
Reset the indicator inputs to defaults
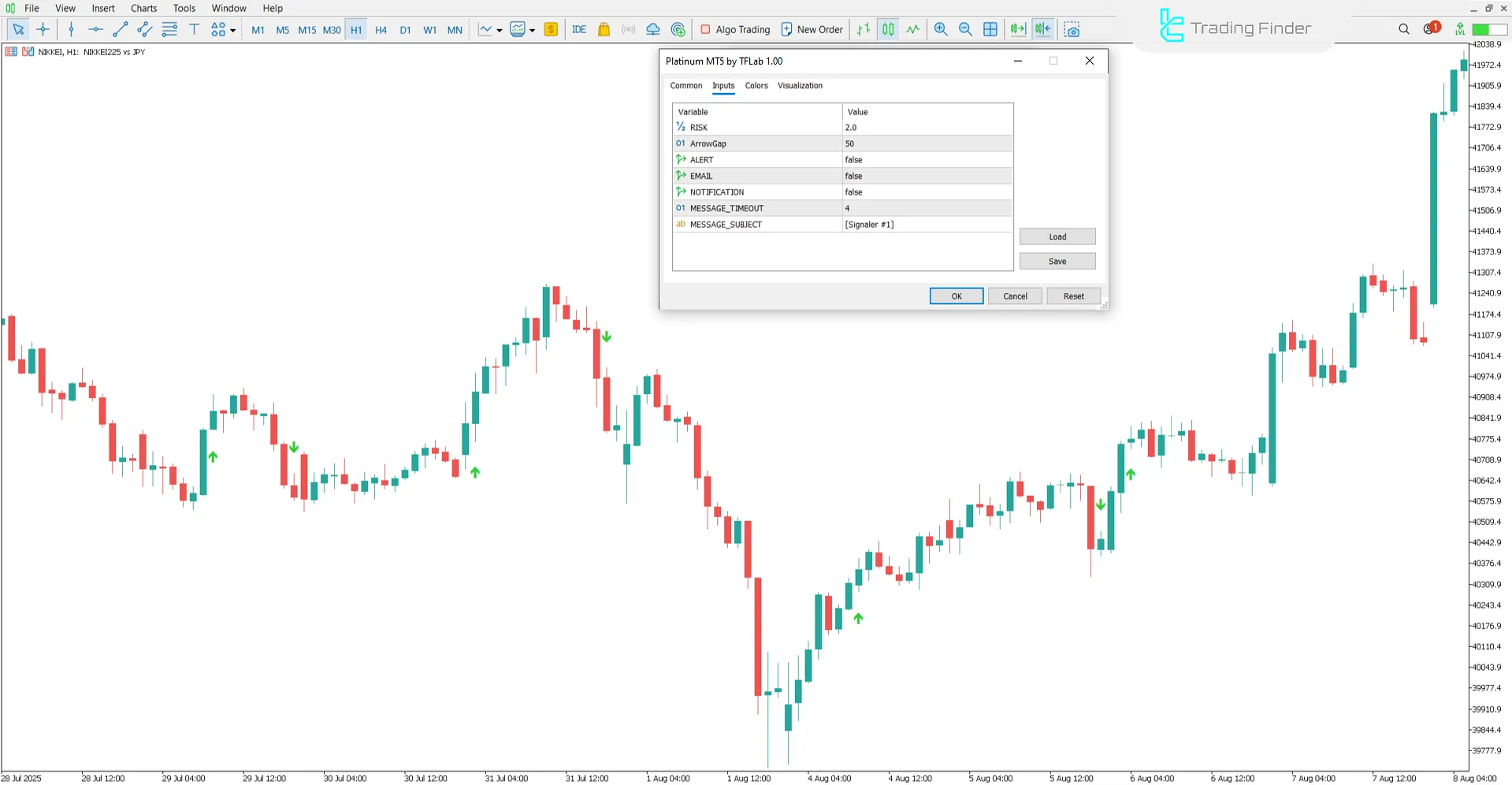pos(1073,296)
